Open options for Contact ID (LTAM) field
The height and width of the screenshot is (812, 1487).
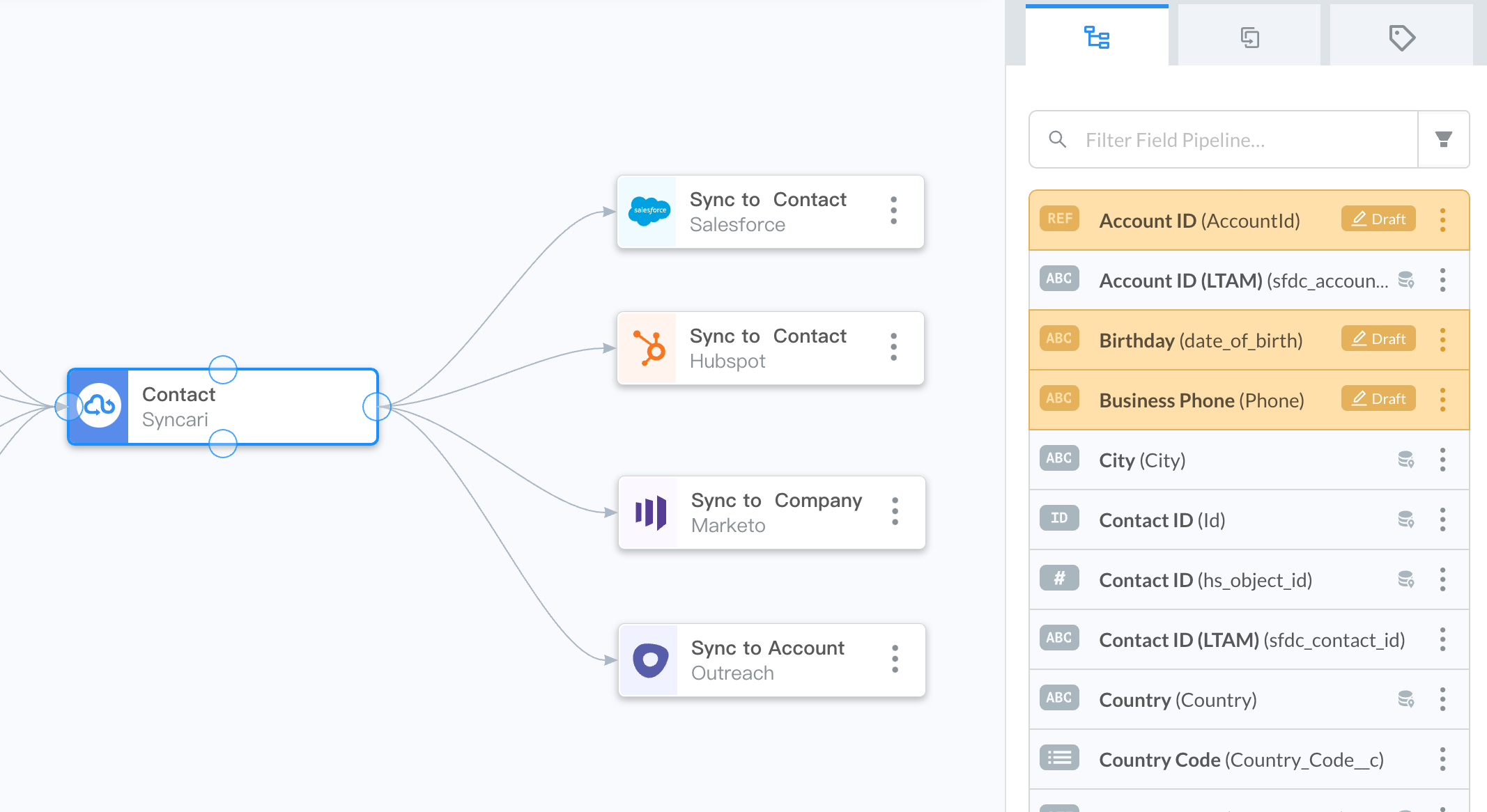point(1442,639)
